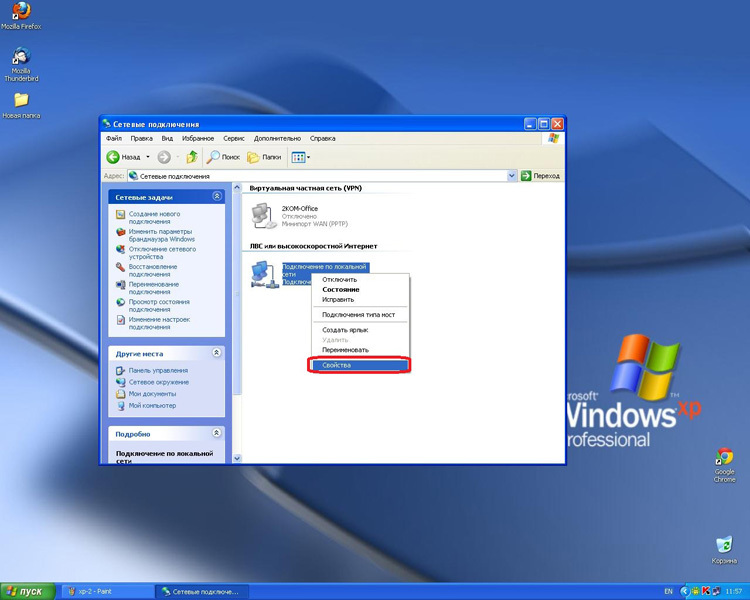Open the Файл menu
Image resolution: width=750 pixels, height=600 pixels.
pos(114,138)
